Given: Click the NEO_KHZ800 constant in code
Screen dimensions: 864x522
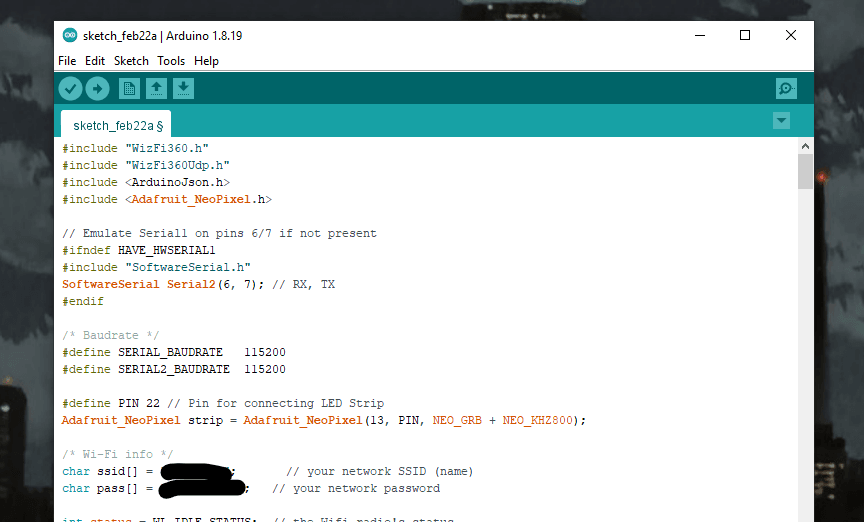Looking at the screenshot, I should (x=538, y=421).
